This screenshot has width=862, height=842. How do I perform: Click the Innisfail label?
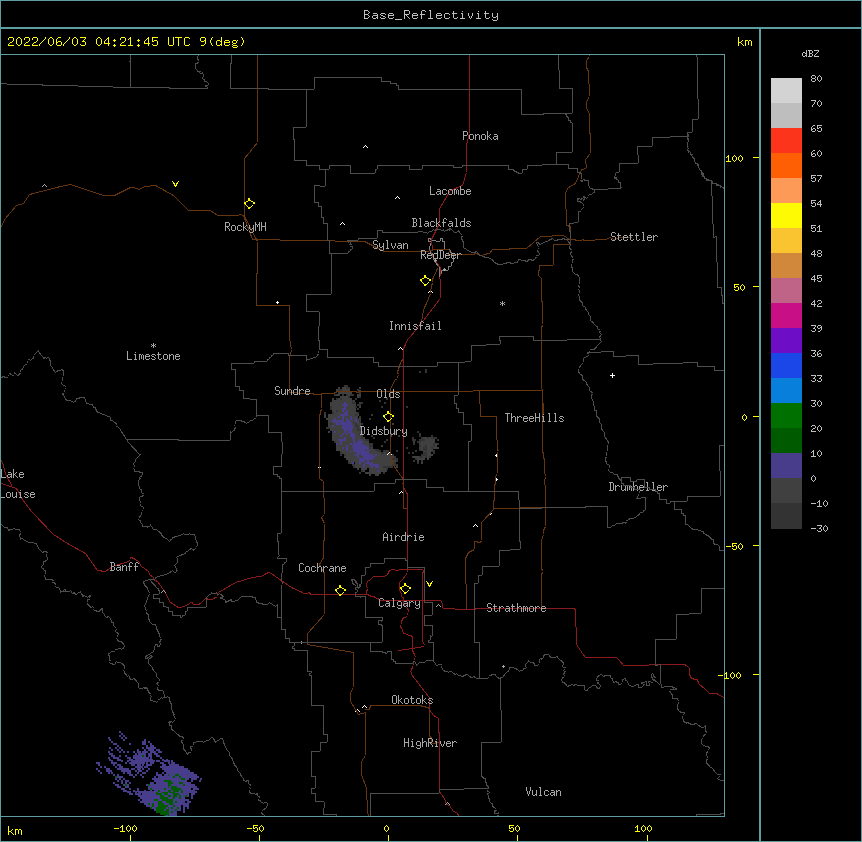[x=415, y=326]
